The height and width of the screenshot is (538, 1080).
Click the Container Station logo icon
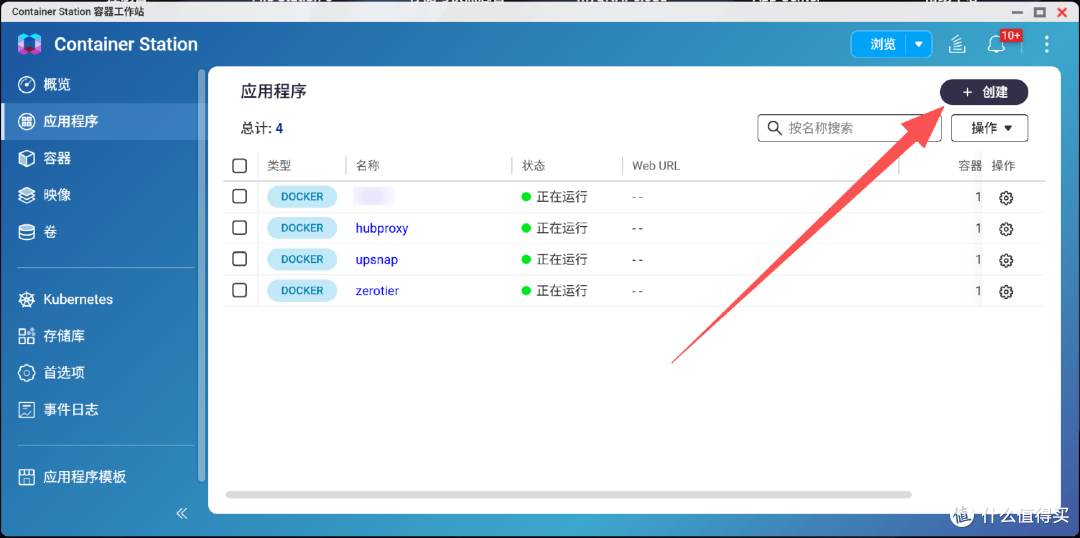(x=30, y=45)
